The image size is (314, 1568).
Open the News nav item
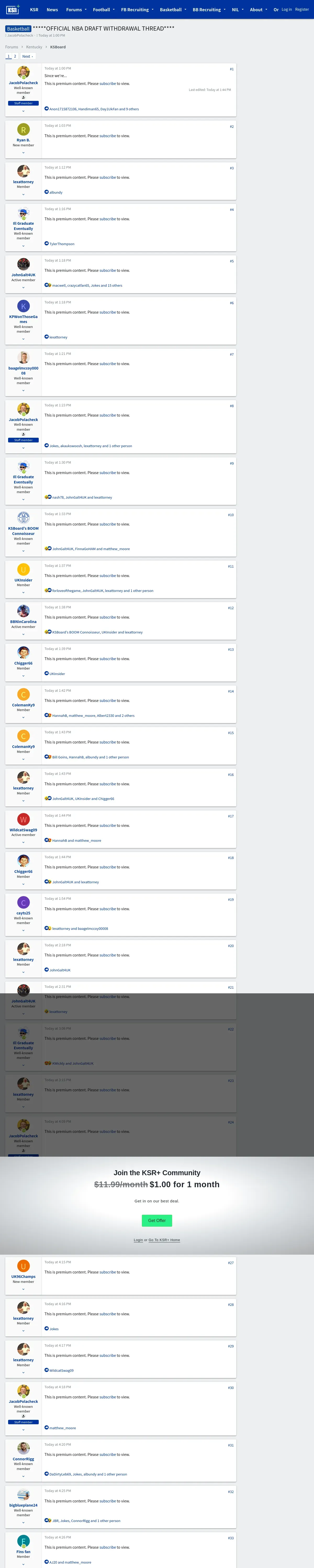52,10
